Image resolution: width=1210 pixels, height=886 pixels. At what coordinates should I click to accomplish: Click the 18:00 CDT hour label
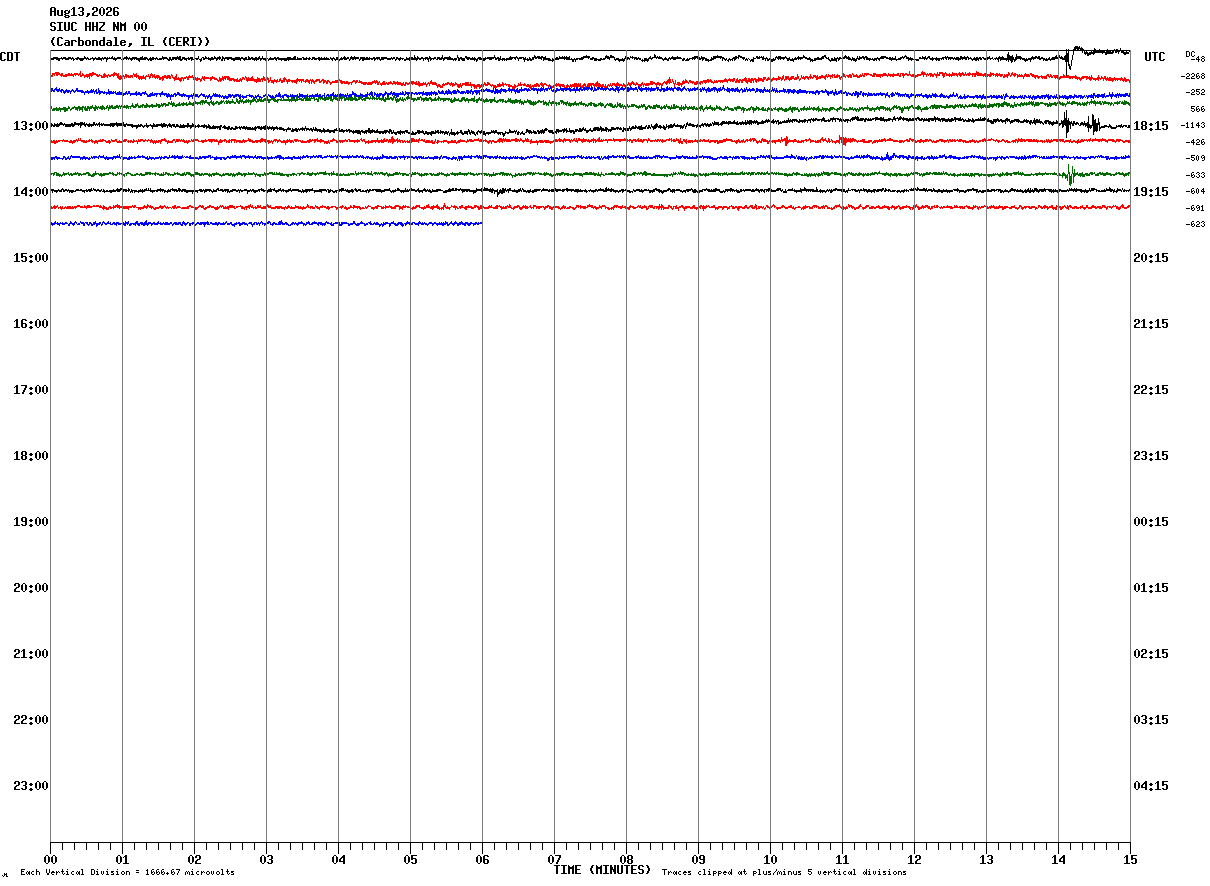point(30,456)
